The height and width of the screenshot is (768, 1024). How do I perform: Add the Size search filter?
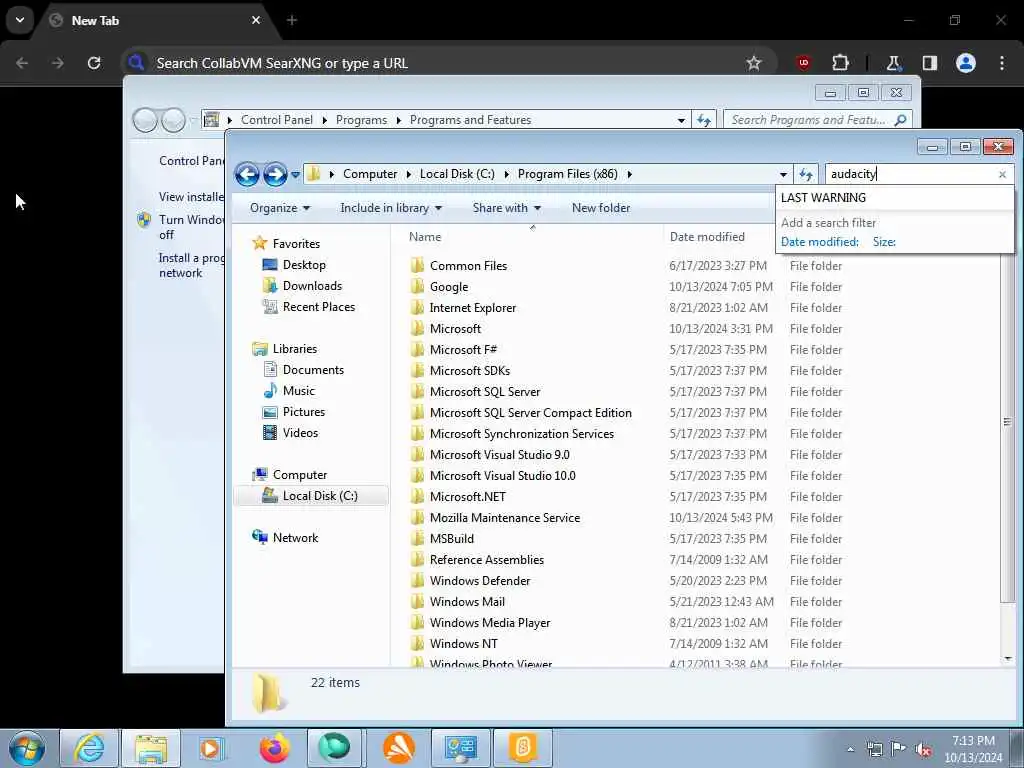[x=884, y=242]
